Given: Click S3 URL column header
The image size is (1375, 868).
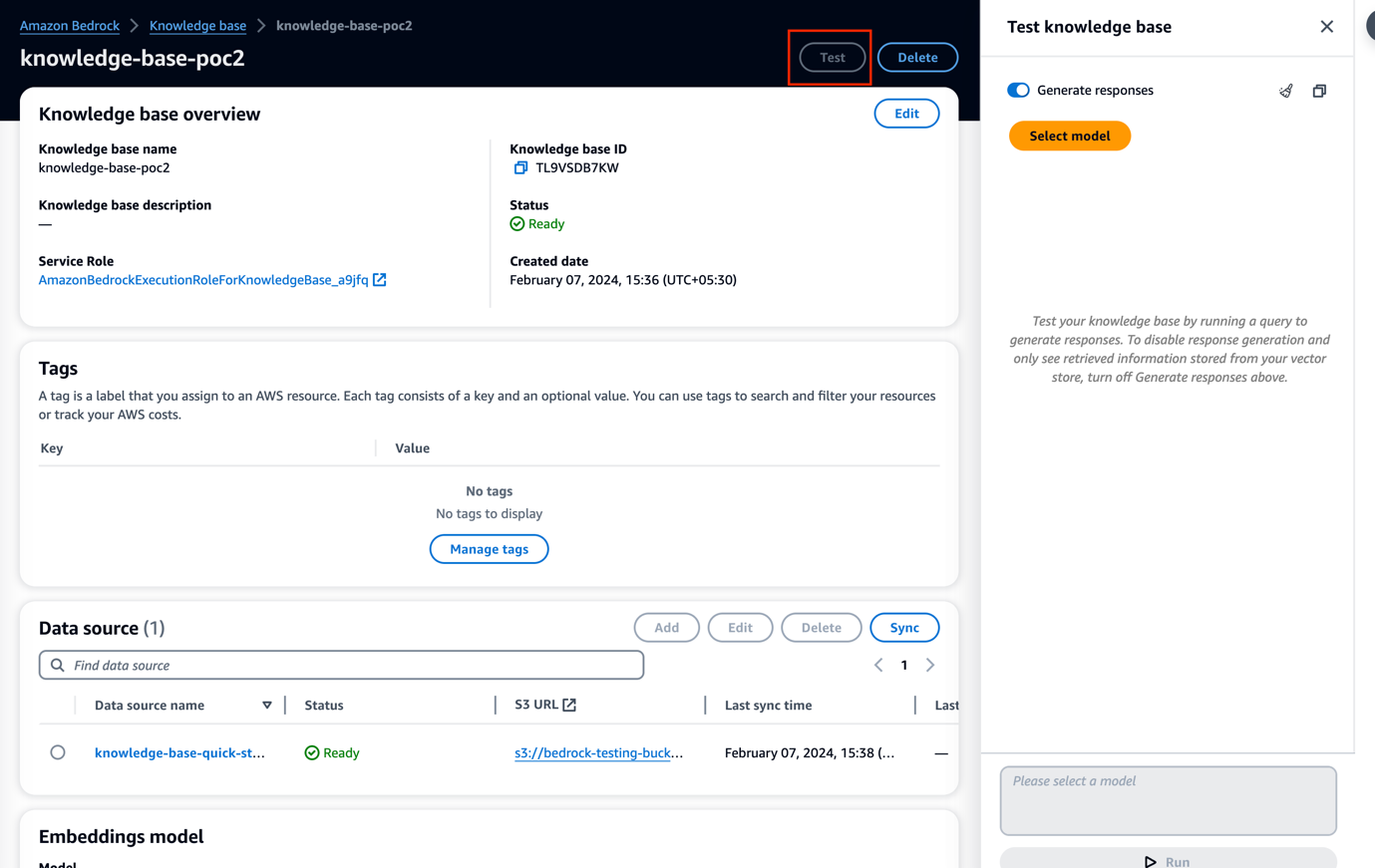Looking at the screenshot, I should tap(536, 705).
